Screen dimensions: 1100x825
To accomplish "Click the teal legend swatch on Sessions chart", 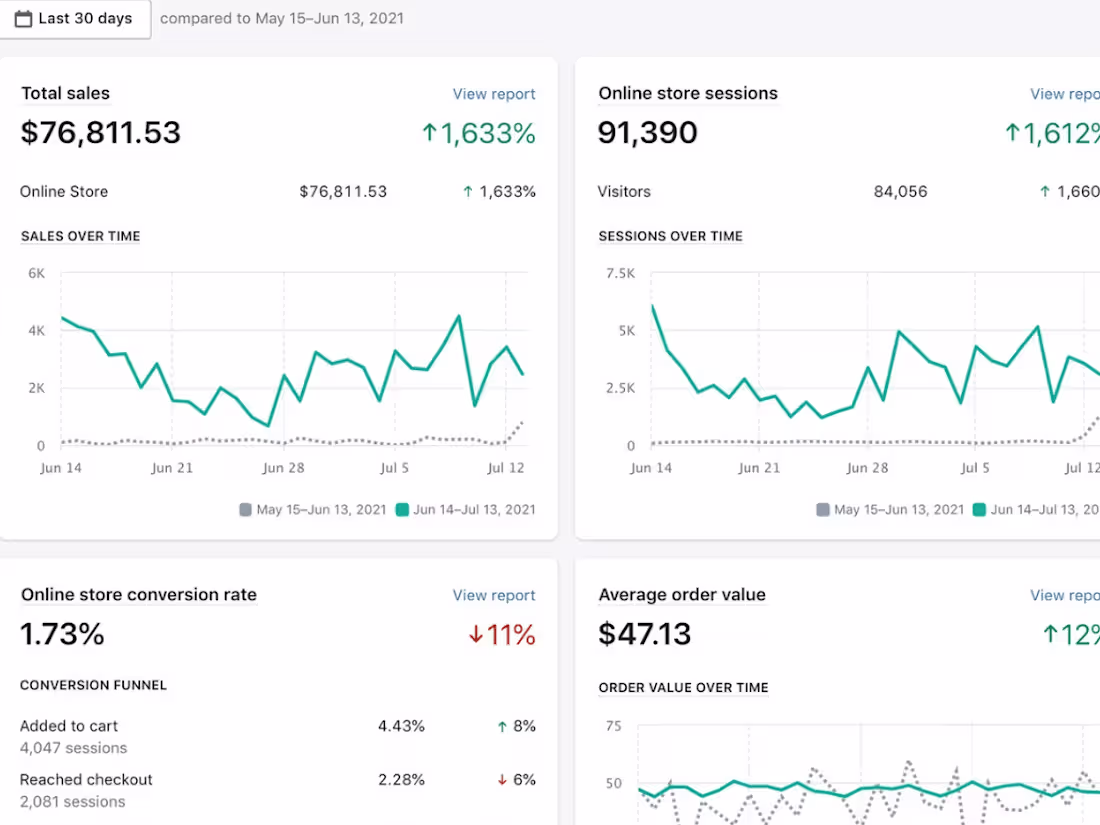I will coord(978,510).
